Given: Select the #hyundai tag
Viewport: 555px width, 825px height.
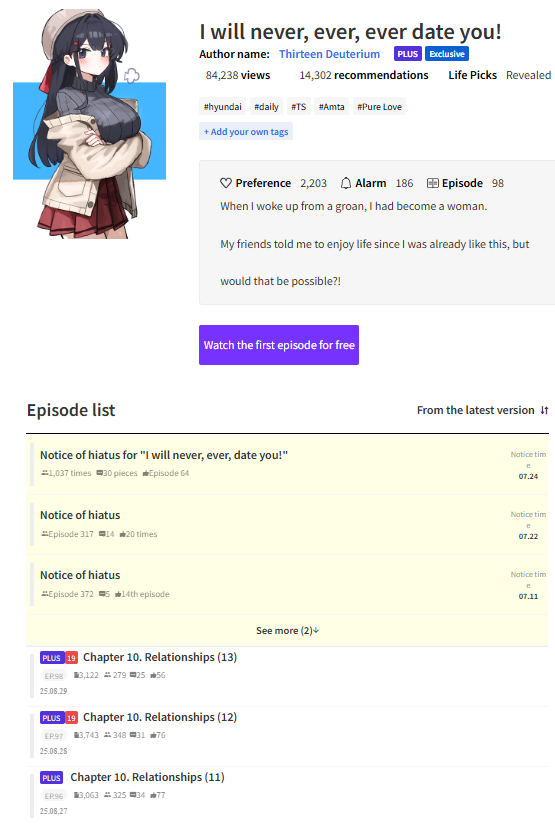Looking at the screenshot, I should 223,107.
